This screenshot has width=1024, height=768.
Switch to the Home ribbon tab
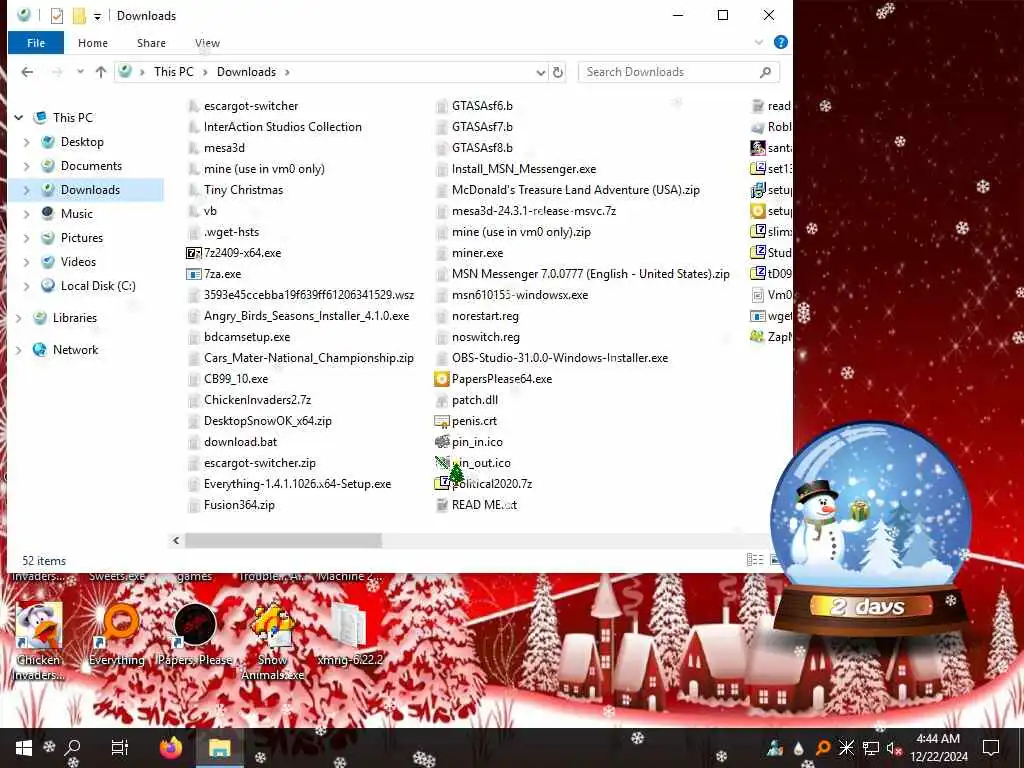click(93, 43)
